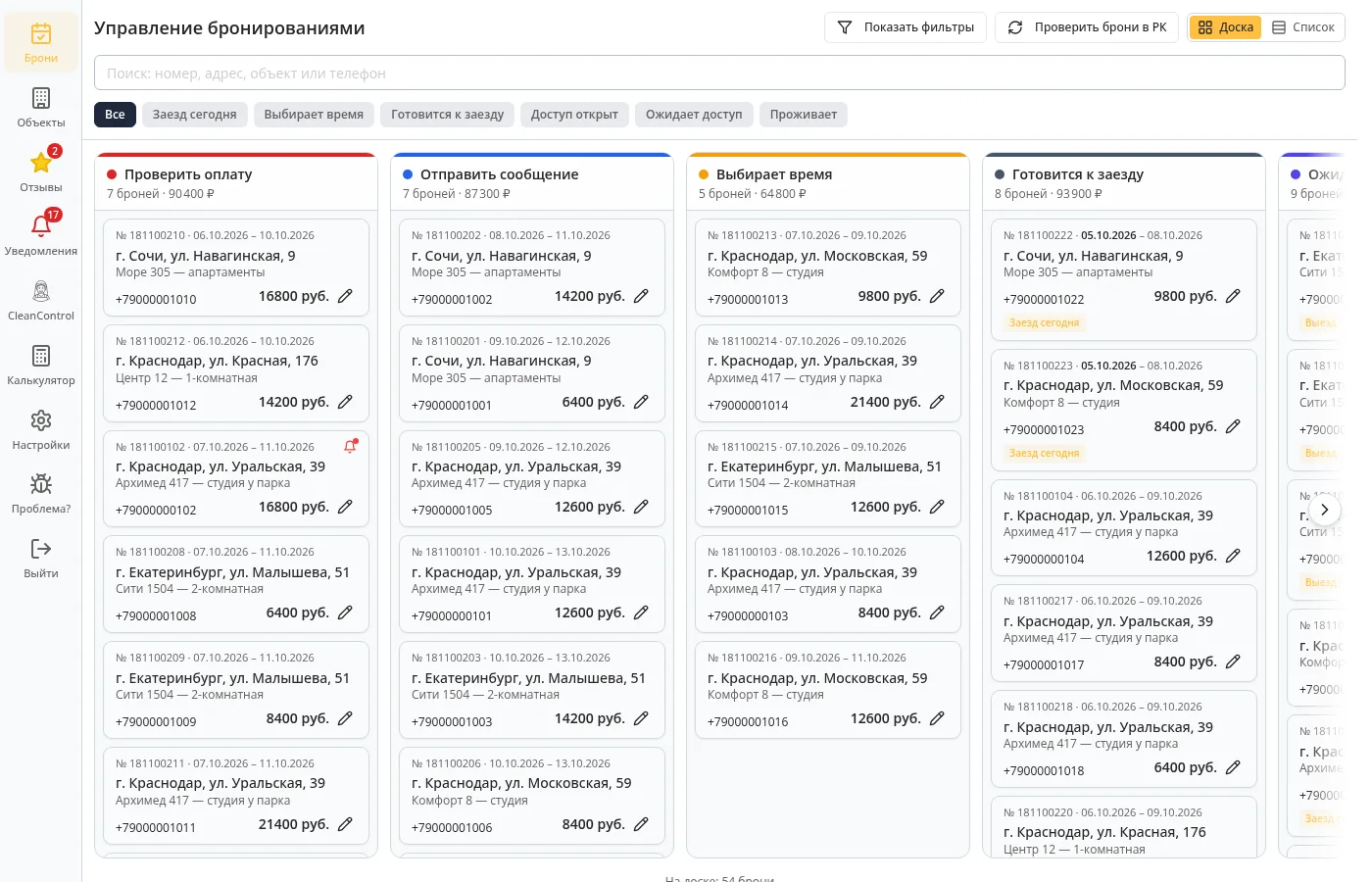Go to Объекты in the sidebar
The height and width of the screenshot is (882, 1372).
40,108
